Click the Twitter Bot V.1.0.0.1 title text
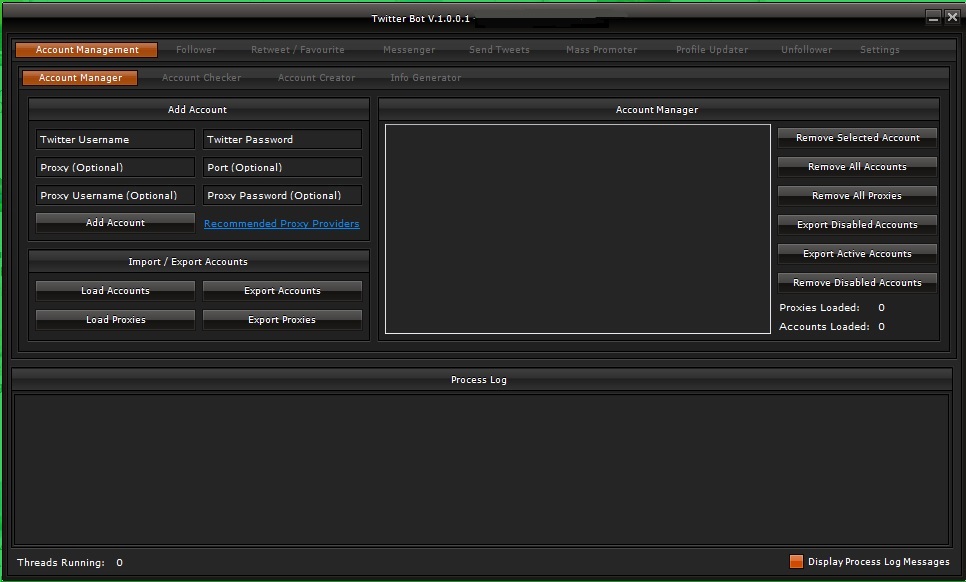 (421, 18)
